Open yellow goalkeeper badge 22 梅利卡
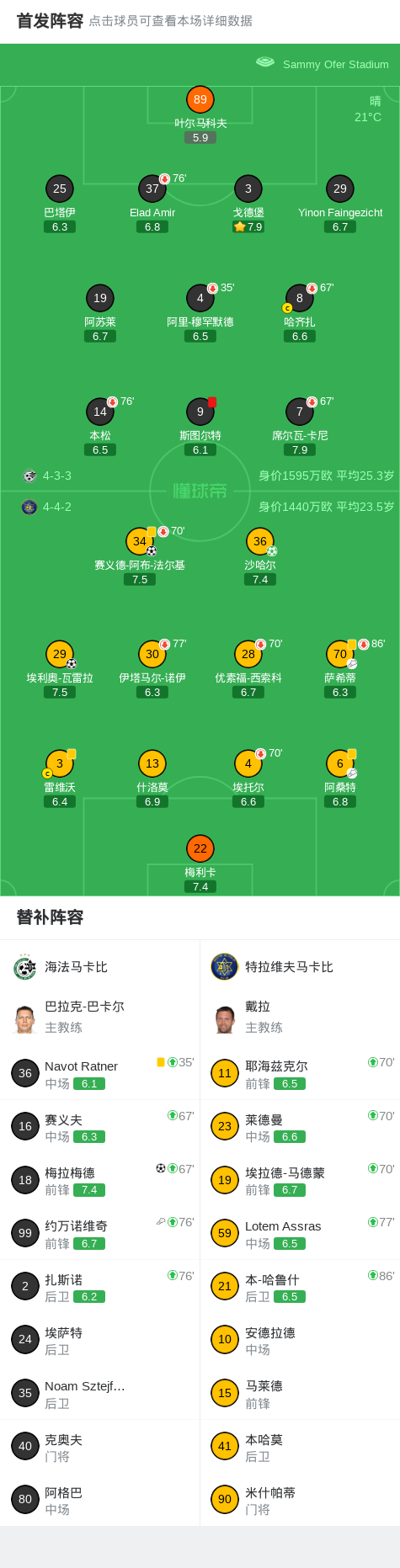400x1568 pixels. (200, 848)
